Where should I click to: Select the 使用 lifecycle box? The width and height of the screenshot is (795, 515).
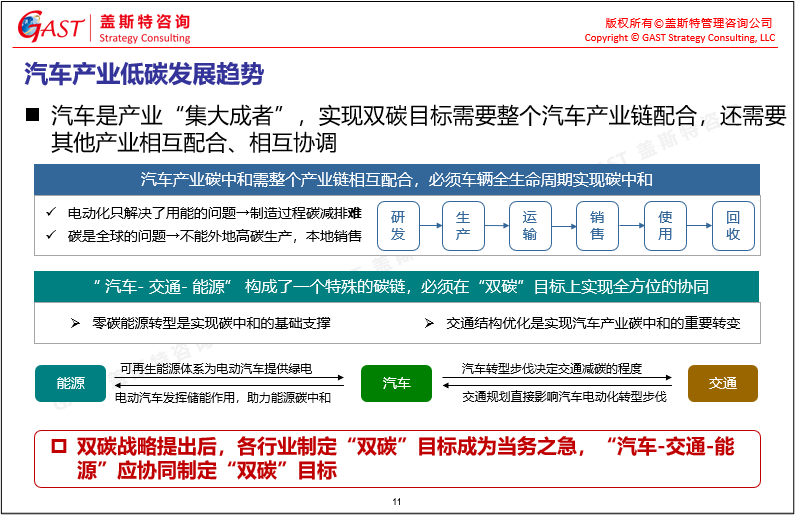665,226
